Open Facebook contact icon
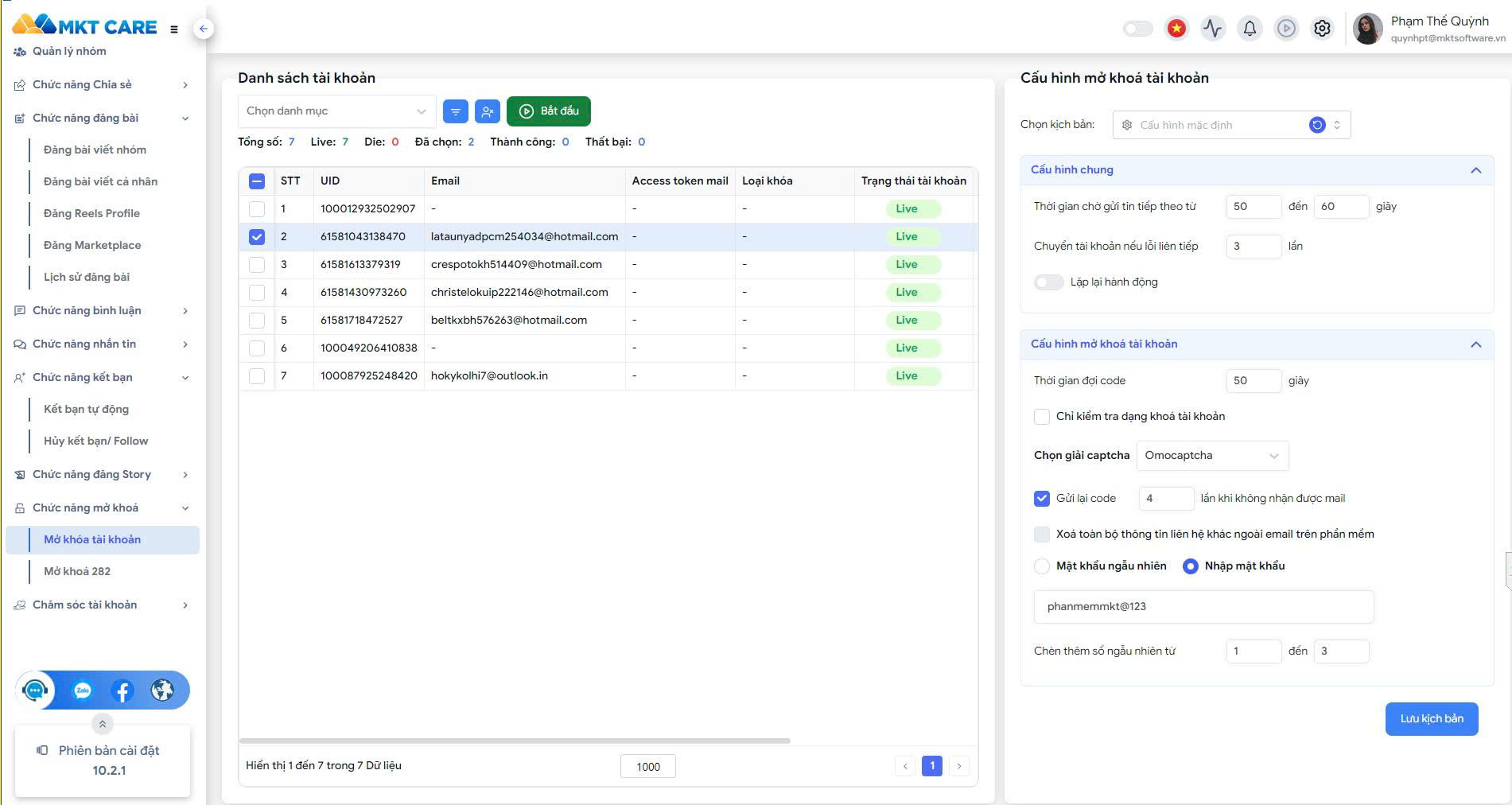Viewport: 1512px width, 805px height. [122, 690]
